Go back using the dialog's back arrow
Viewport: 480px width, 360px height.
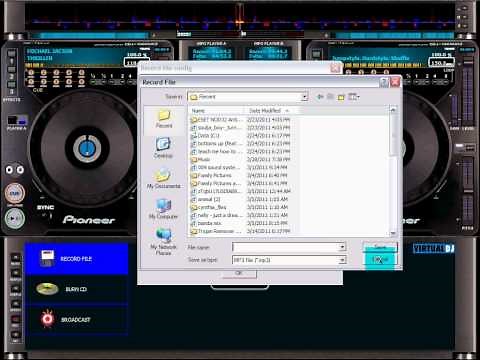[x=320, y=97]
